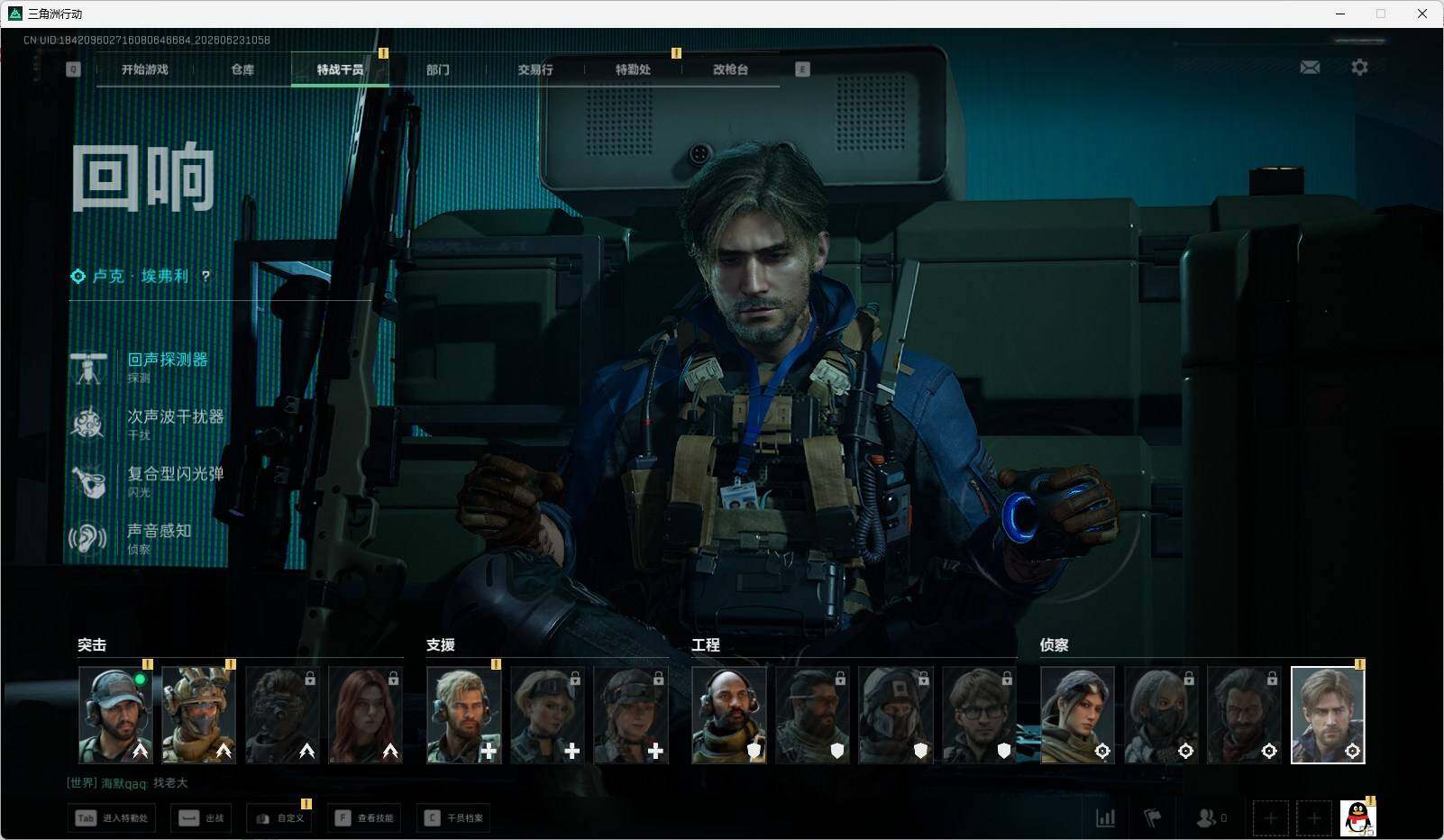Select the 次声波干扰器 skill icon
The width and height of the screenshot is (1444, 840).
[88, 424]
